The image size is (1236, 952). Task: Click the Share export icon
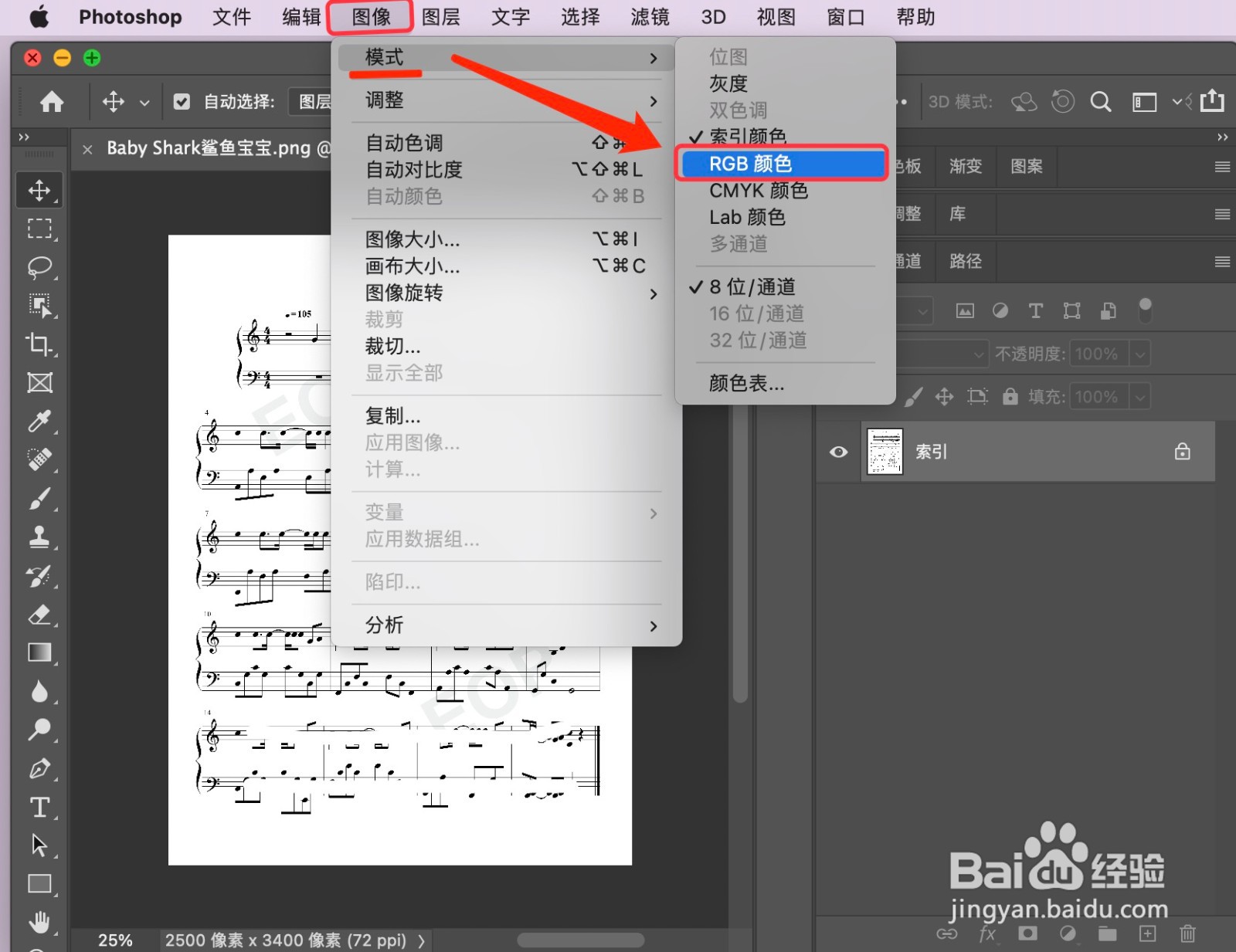[1212, 101]
